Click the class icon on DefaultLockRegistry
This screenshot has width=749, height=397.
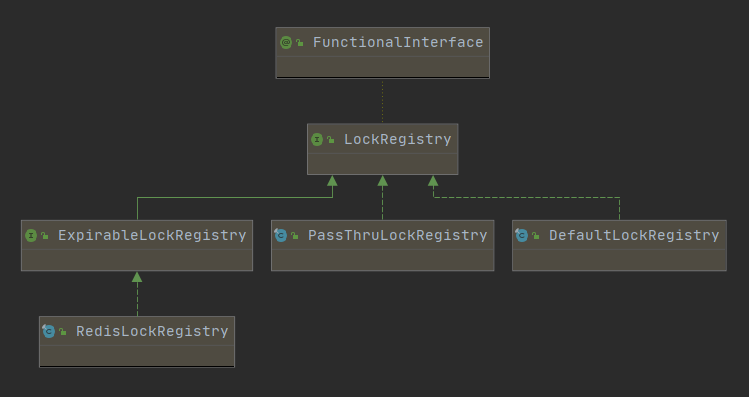[x=521, y=235]
